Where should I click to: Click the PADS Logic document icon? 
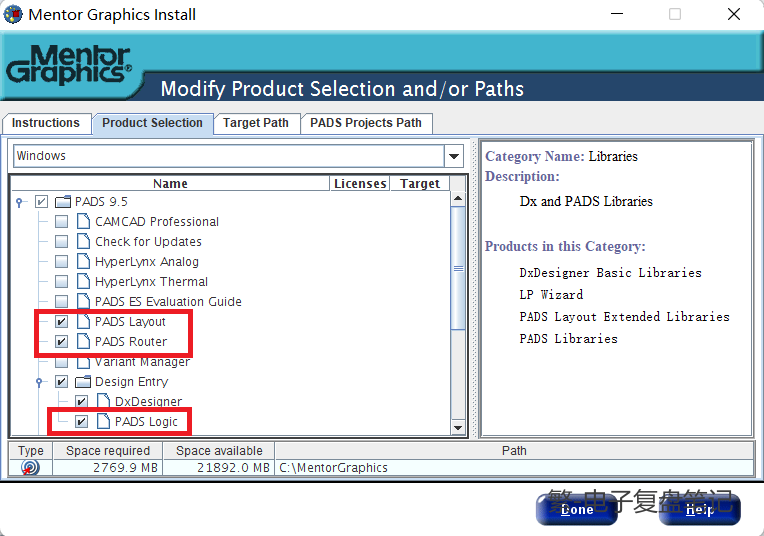(x=103, y=421)
